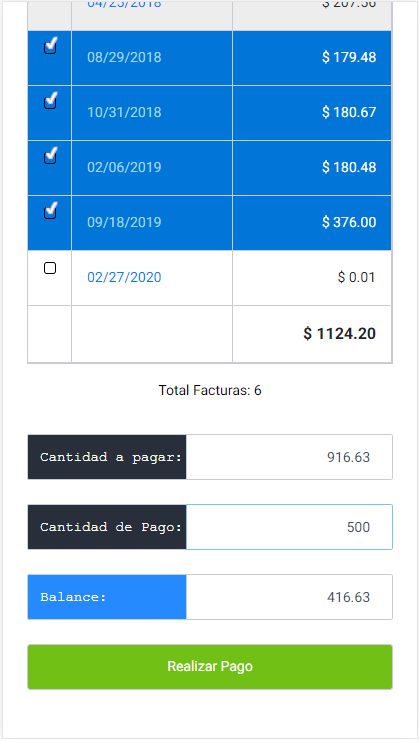The width and height of the screenshot is (419, 742).
Task: Select the $ 376.00 amount cell
Action: tap(312, 223)
